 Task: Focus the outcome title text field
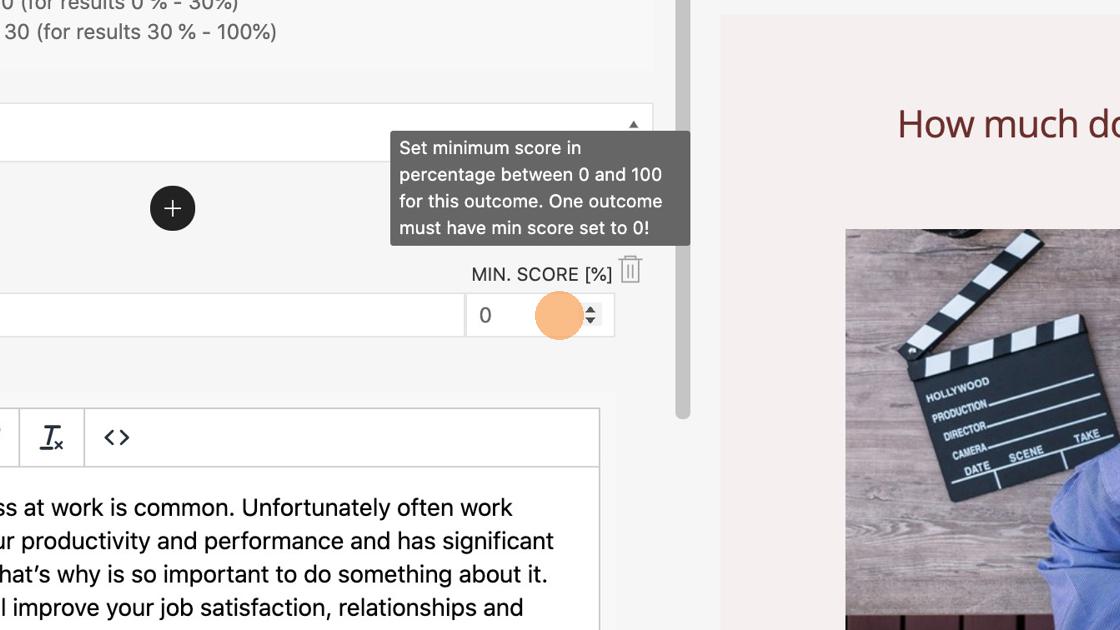tap(230, 315)
